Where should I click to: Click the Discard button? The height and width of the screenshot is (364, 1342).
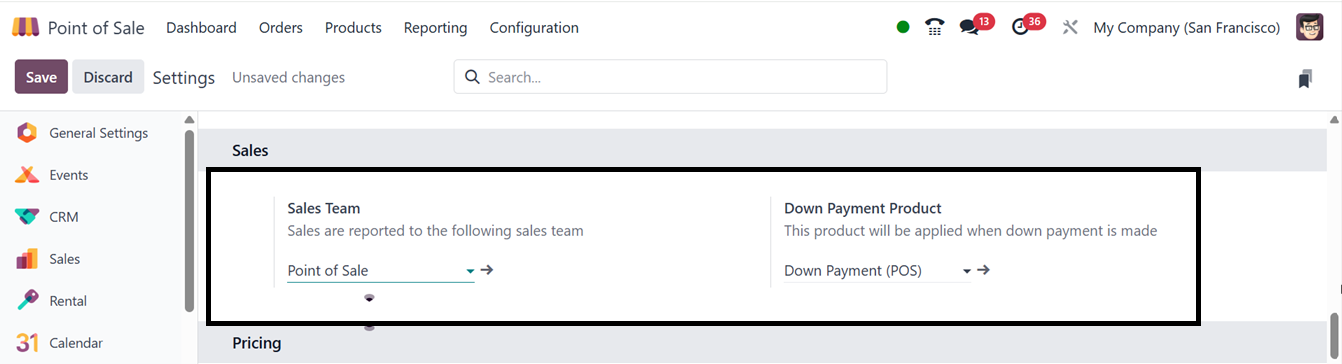pos(108,77)
